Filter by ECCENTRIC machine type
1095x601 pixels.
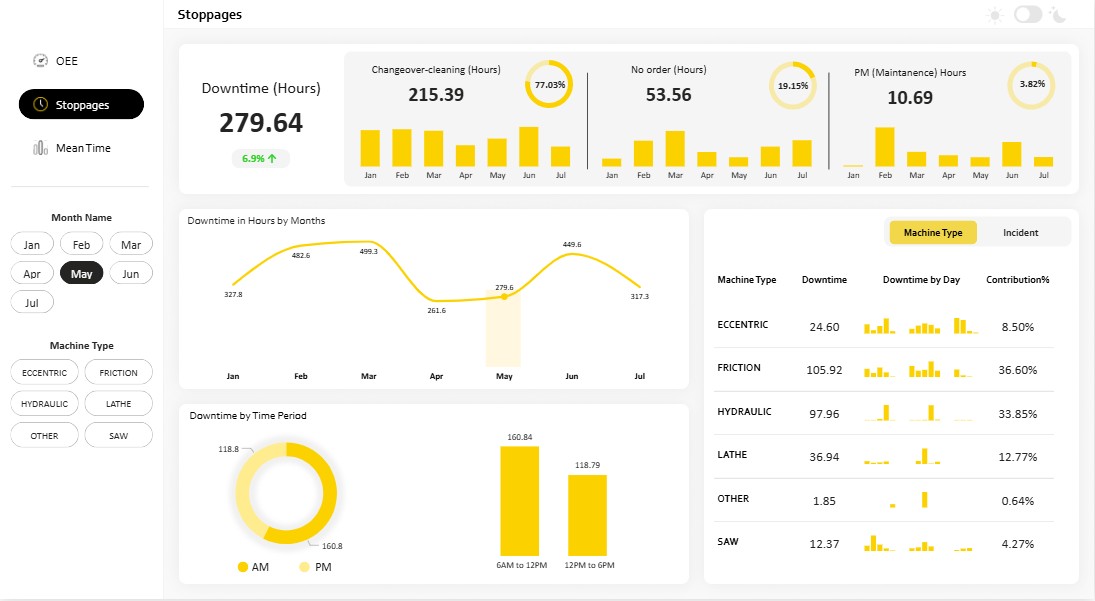(x=45, y=372)
